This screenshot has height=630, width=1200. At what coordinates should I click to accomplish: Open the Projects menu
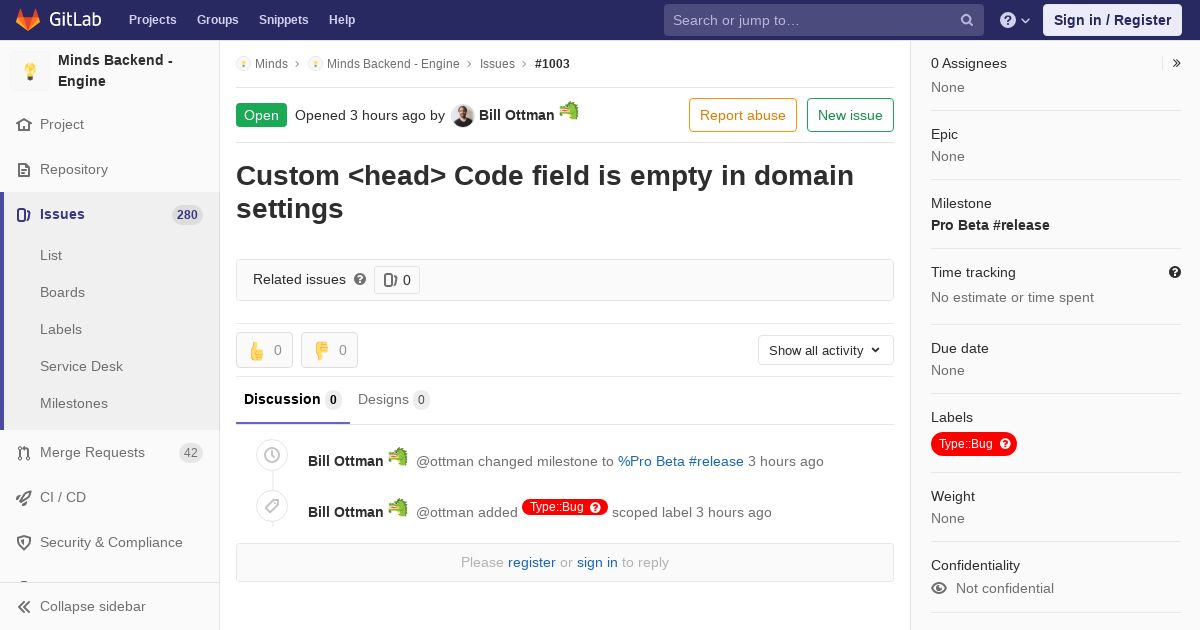(152, 20)
